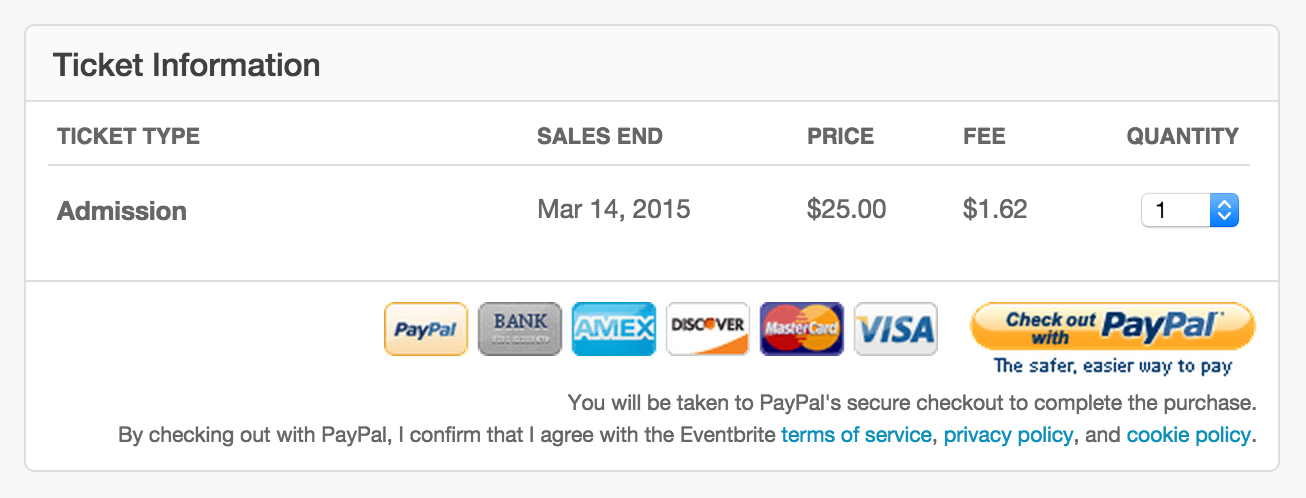
Task: Click the Mar 14, 2015 sales end date
Action: 614,210
